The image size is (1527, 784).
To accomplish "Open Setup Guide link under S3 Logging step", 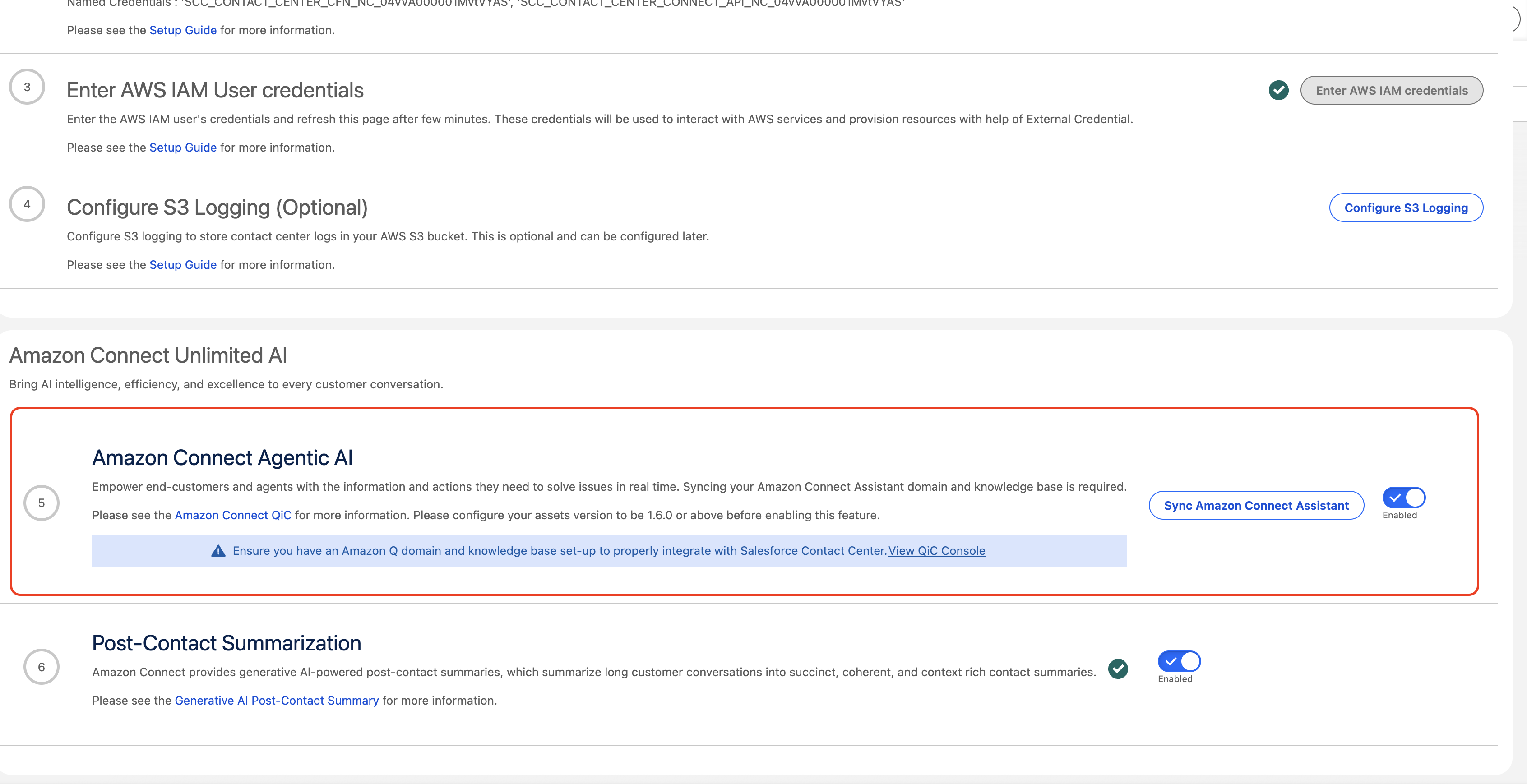I will tap(183, 265).
